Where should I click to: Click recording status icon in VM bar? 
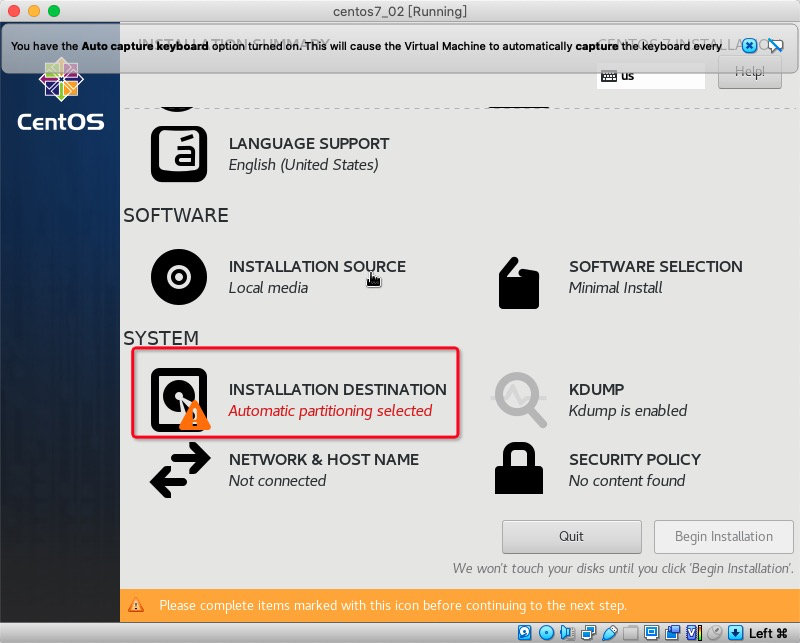click(672, 633)
